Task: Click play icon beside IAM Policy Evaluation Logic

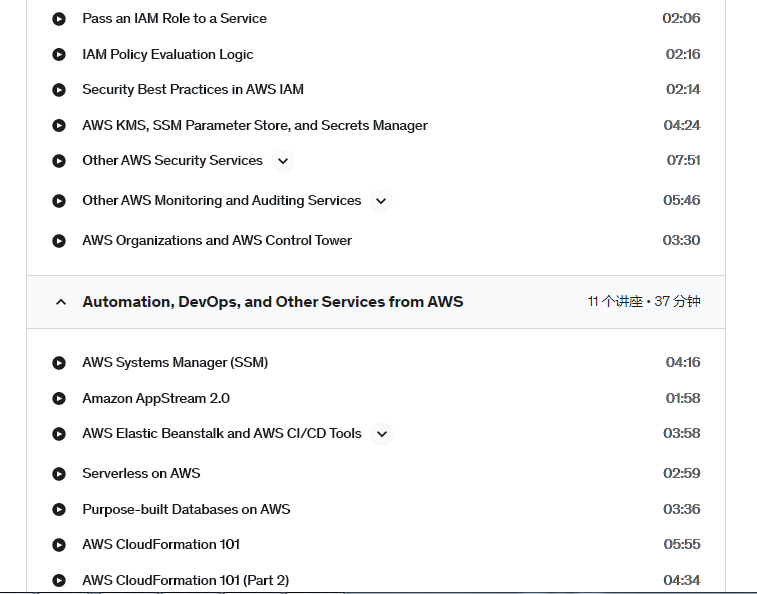Action: 59,55
